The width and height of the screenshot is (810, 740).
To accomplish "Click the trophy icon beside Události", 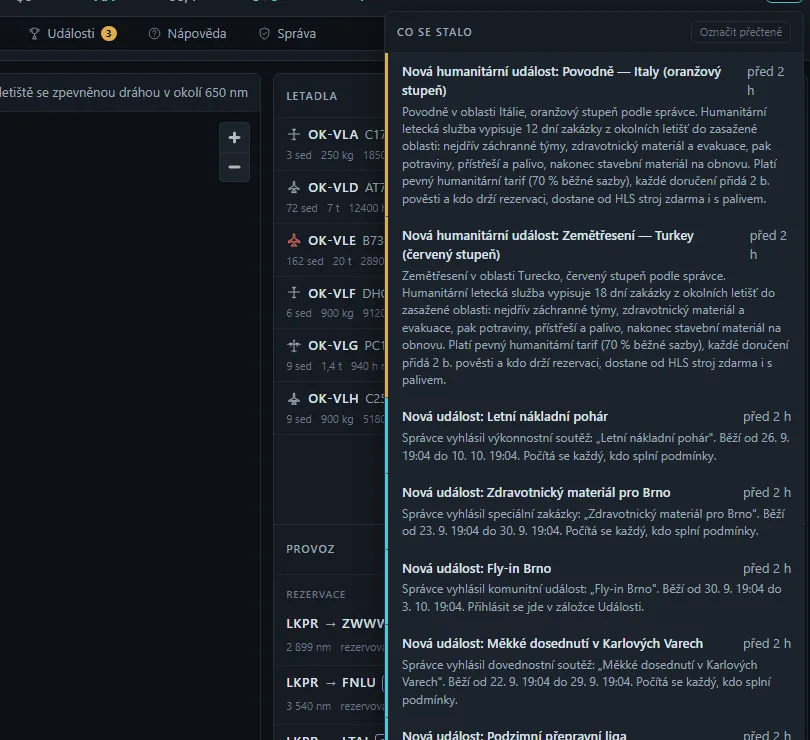I will tap(34, 34).
